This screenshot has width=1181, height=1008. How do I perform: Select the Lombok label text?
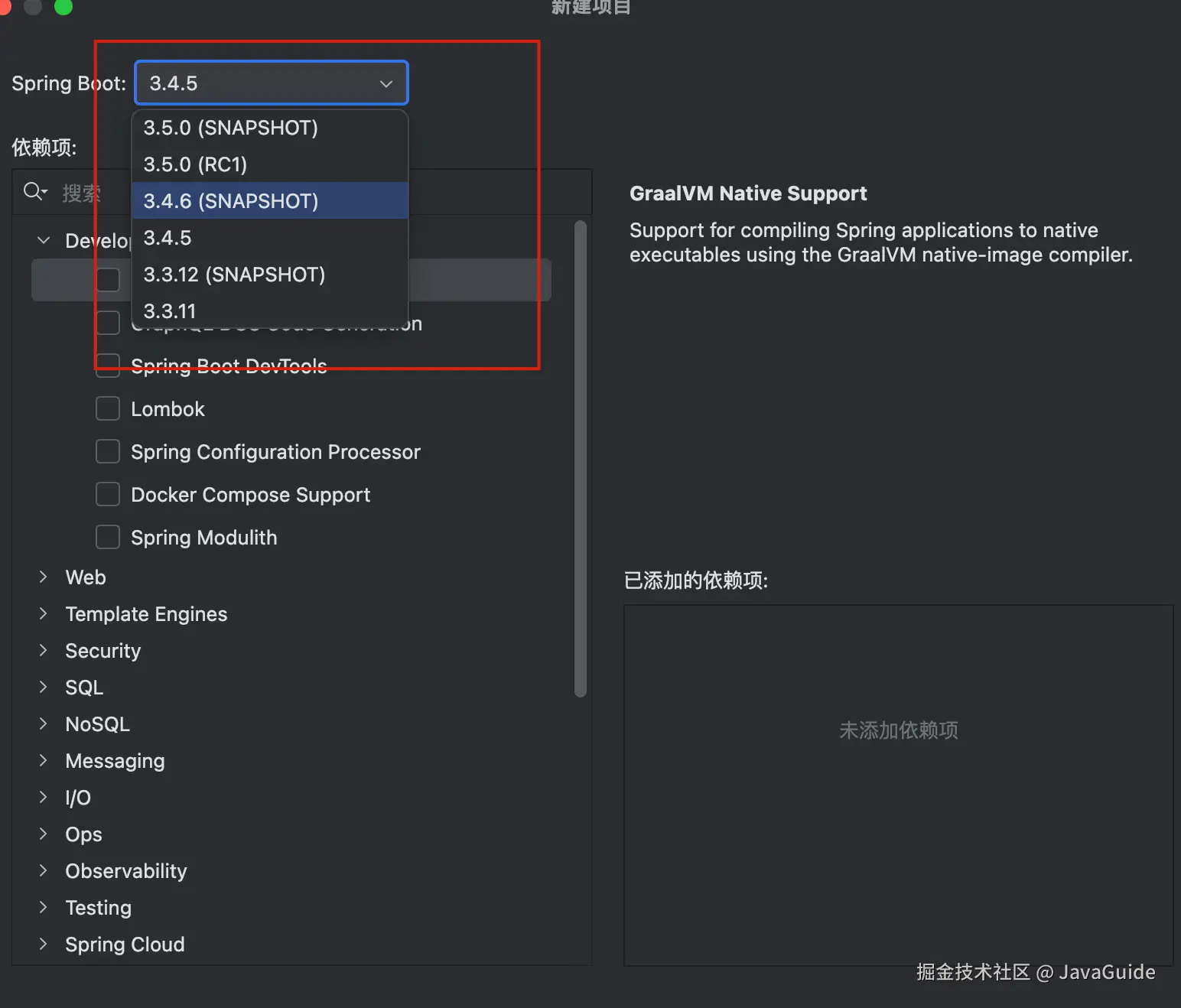tap(168, 409)
